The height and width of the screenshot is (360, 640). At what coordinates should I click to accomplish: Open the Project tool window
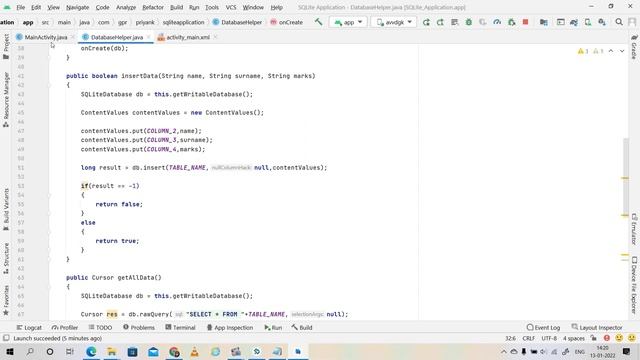point(6,46)
